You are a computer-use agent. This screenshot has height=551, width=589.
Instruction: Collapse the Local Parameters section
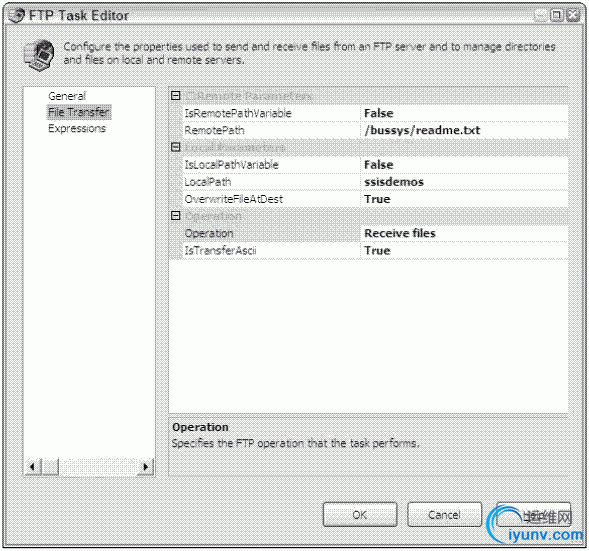(176, 147)
